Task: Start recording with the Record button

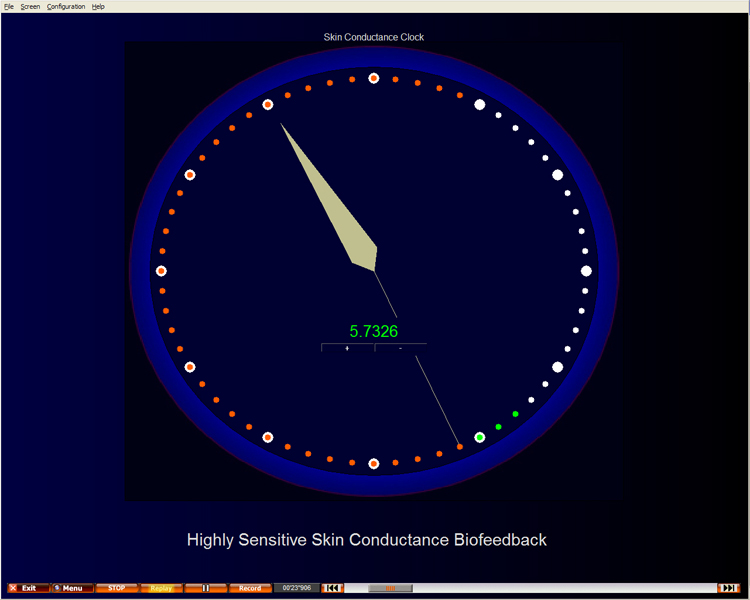Action: 250,588
